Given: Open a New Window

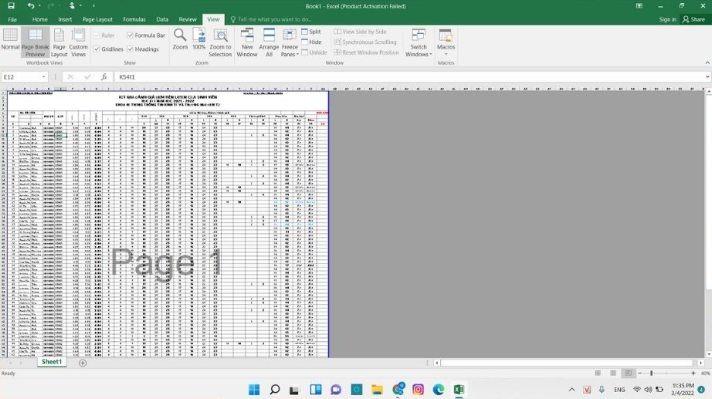Looking at the screenshot, I should coord(247,42).
